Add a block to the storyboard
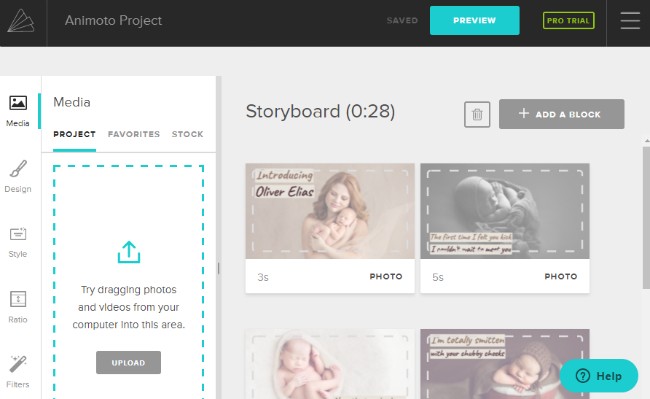Viewport: 650px width, 399px height. point(561,114)
